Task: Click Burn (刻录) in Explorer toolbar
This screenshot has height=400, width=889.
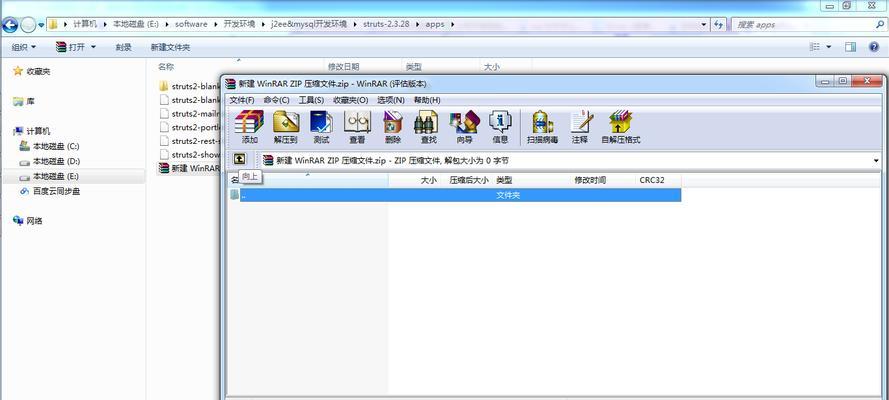Action: click(x=124, y=47)
